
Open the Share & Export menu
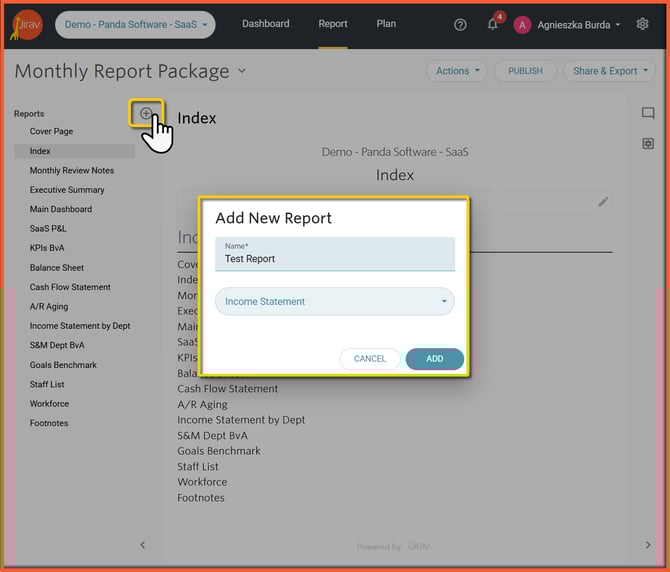609,71
